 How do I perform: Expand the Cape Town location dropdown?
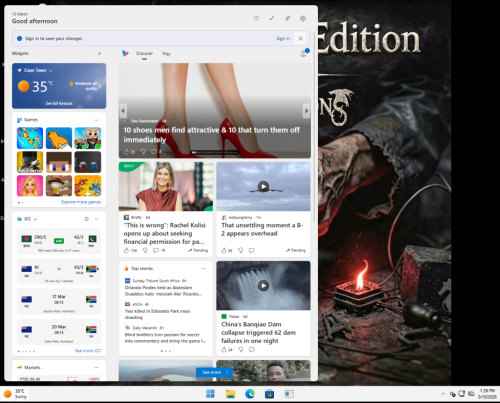[x=51, y=71]
